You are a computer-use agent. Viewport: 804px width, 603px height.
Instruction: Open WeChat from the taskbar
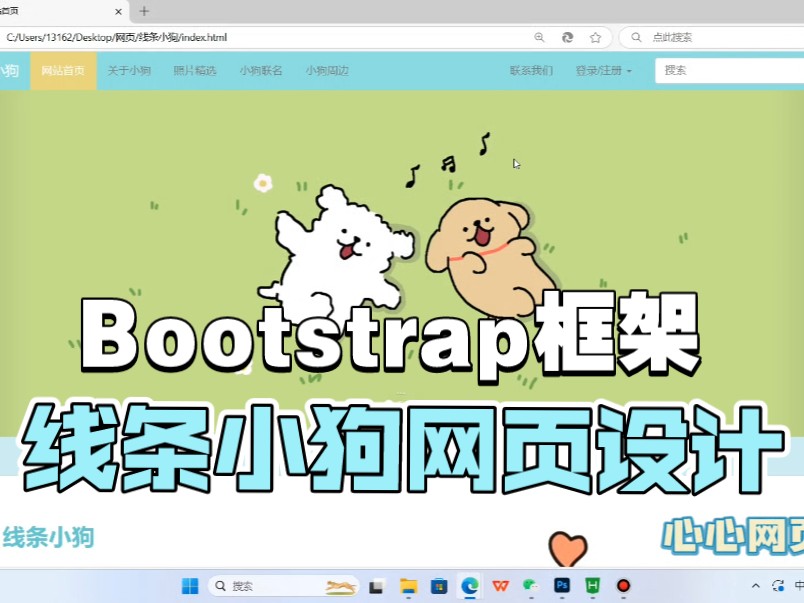(x=530, y=586)
